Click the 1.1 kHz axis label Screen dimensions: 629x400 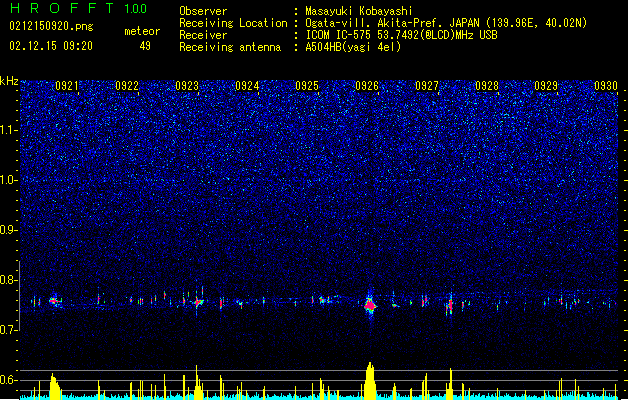click(x=9, y=130)
